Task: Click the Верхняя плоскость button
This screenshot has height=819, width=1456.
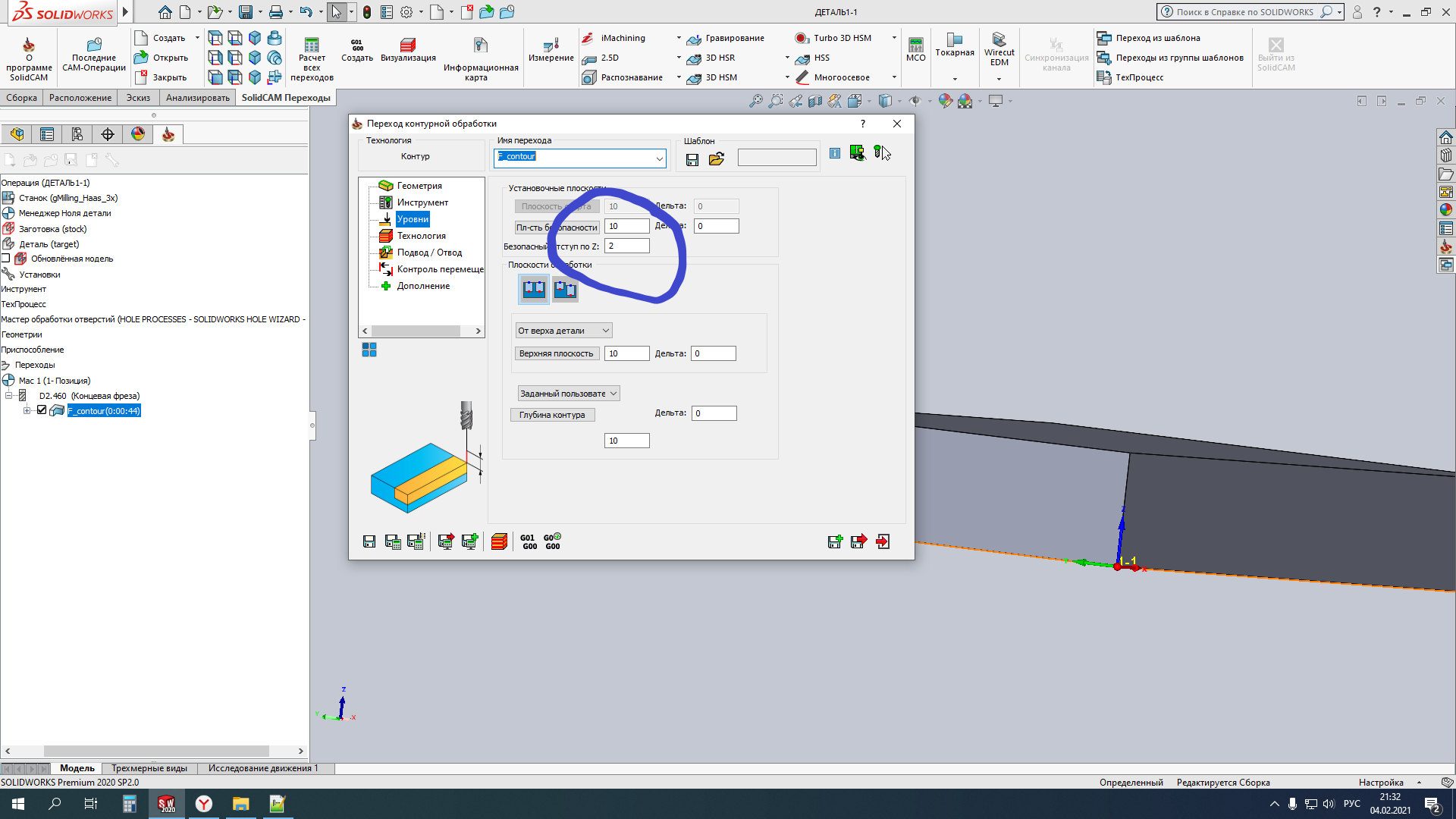Action: 556,353
